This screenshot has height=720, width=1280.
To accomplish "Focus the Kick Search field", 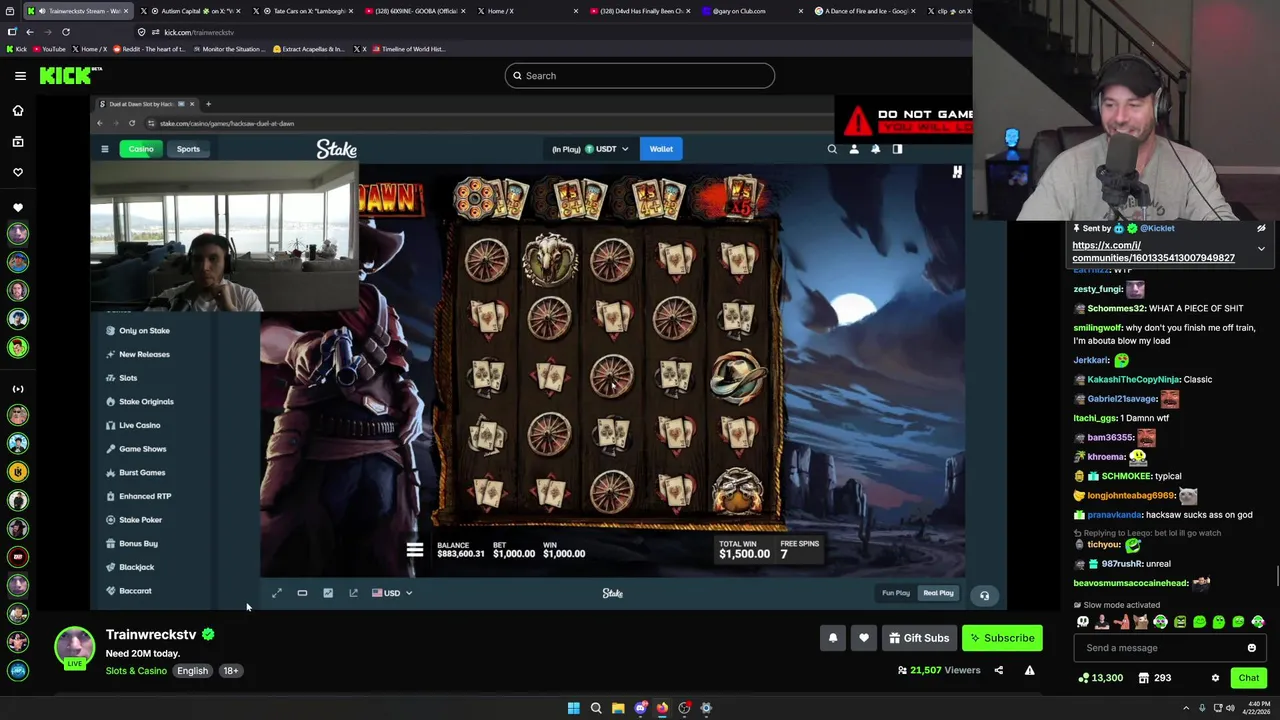I will (x=639, y=76).
